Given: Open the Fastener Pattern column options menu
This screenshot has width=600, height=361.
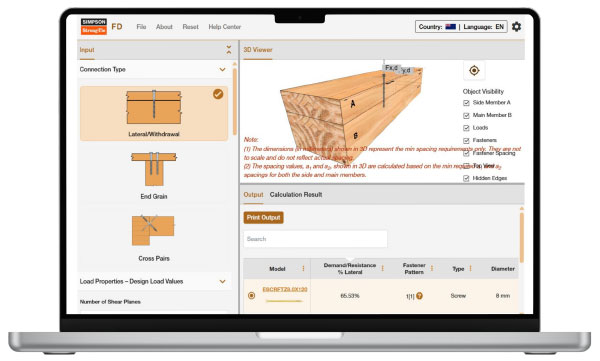Looking at the screenshot, I should coord(432,268).
